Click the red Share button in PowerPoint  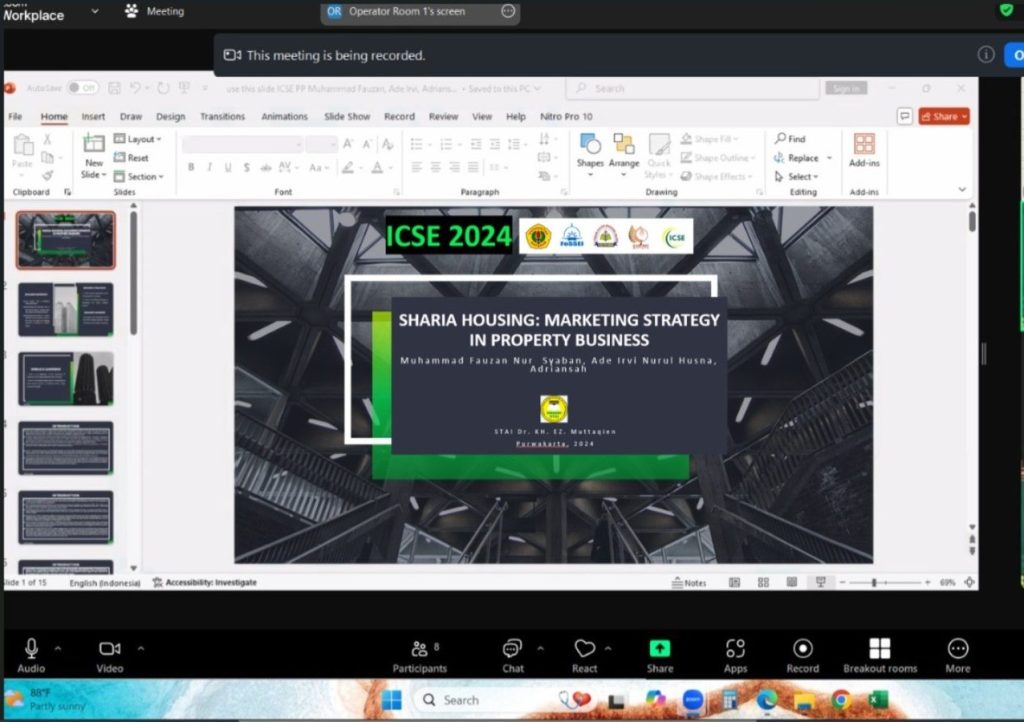(944, 117)
